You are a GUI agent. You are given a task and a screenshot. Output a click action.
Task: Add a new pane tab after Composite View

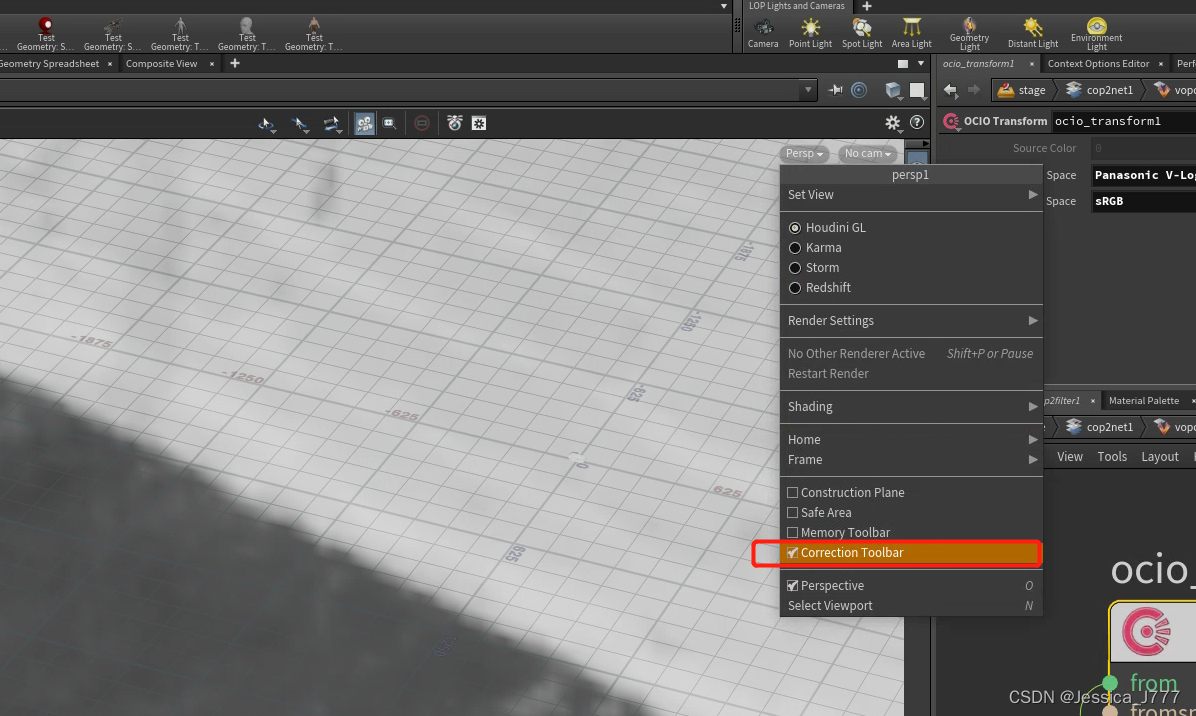click(235, 63)
